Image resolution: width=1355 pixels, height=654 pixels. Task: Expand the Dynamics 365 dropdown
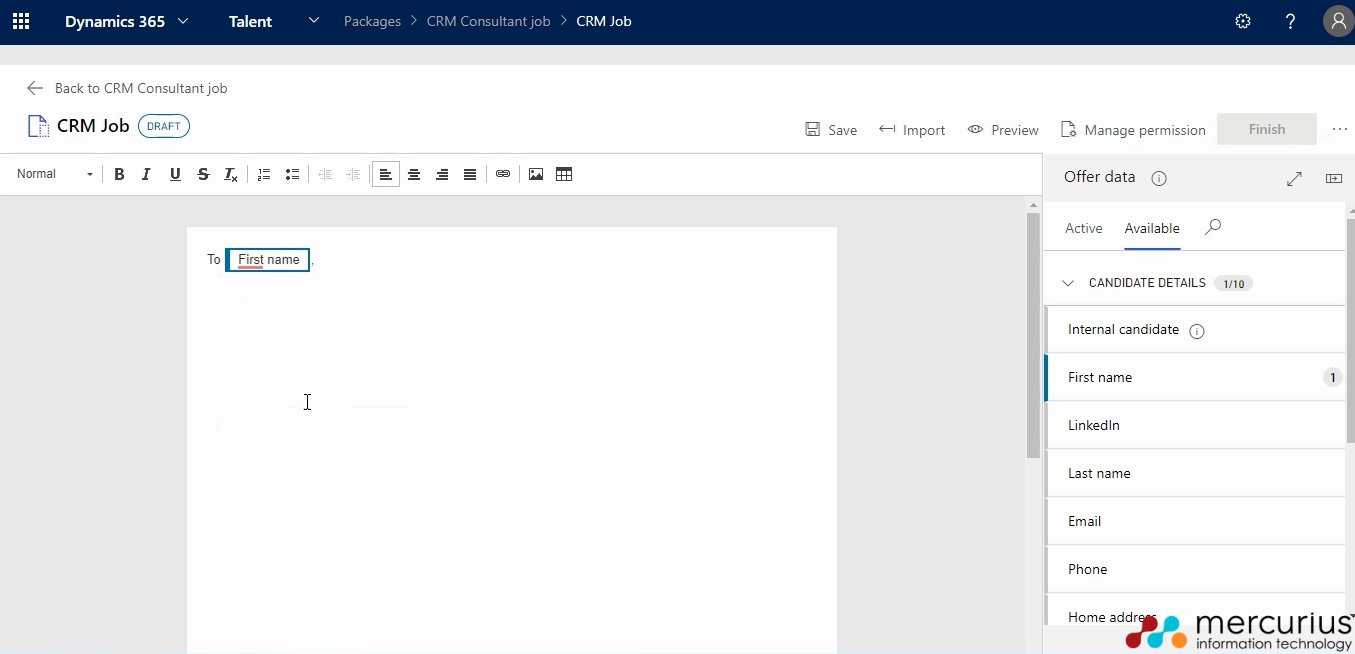(183, 21)
